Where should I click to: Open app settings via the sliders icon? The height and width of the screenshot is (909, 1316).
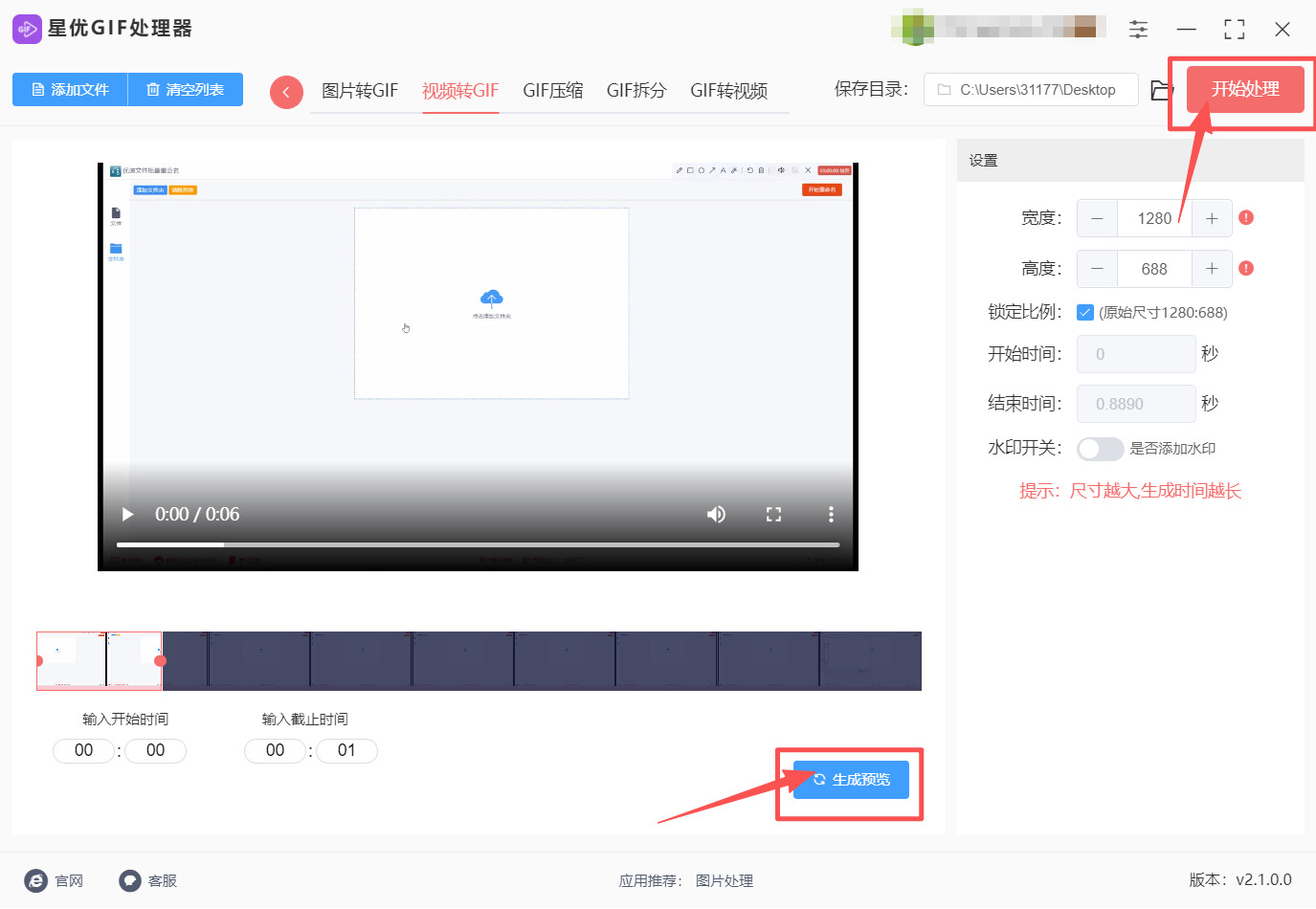click(1138, 30)
